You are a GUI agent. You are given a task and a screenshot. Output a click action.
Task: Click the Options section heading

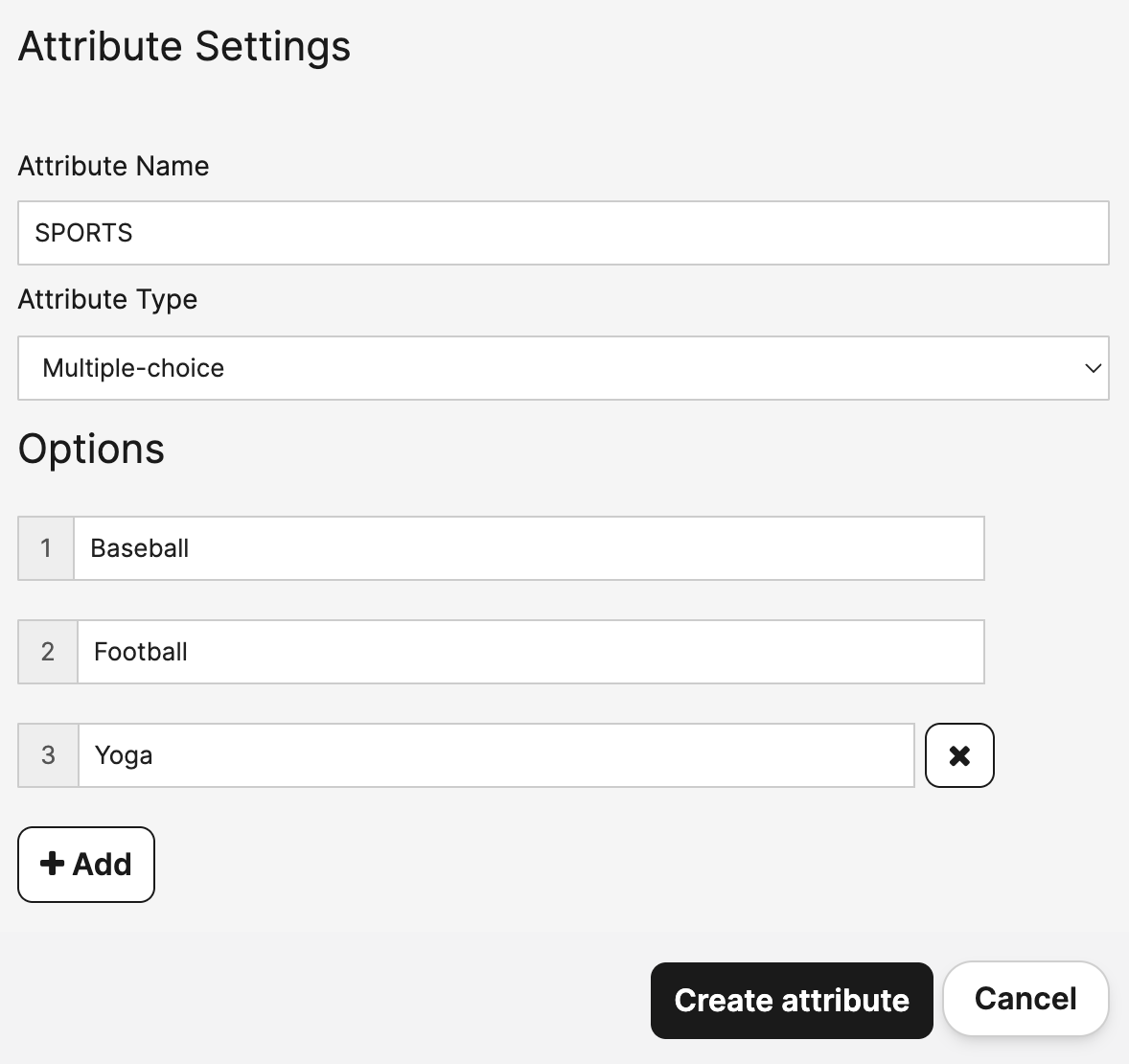coord(90,449)
